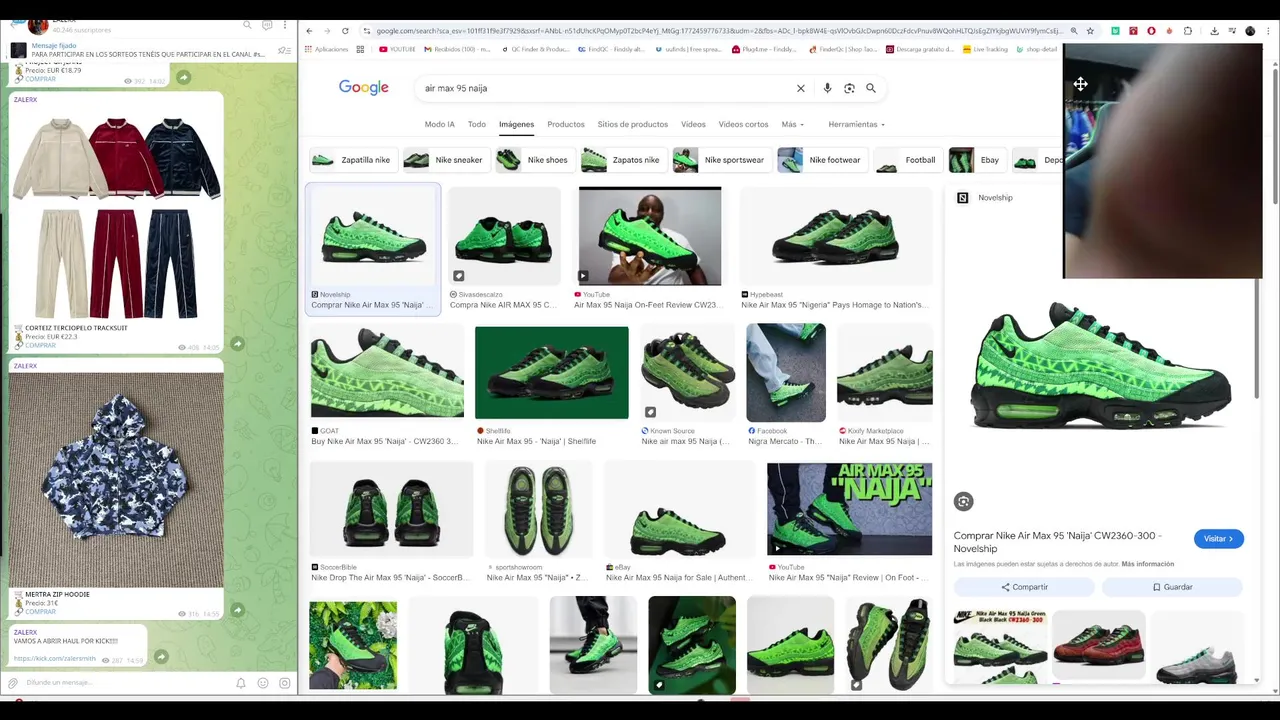Open the Chrome three-dots menu
This screenshot has height=720, width=1280.
1268,31
